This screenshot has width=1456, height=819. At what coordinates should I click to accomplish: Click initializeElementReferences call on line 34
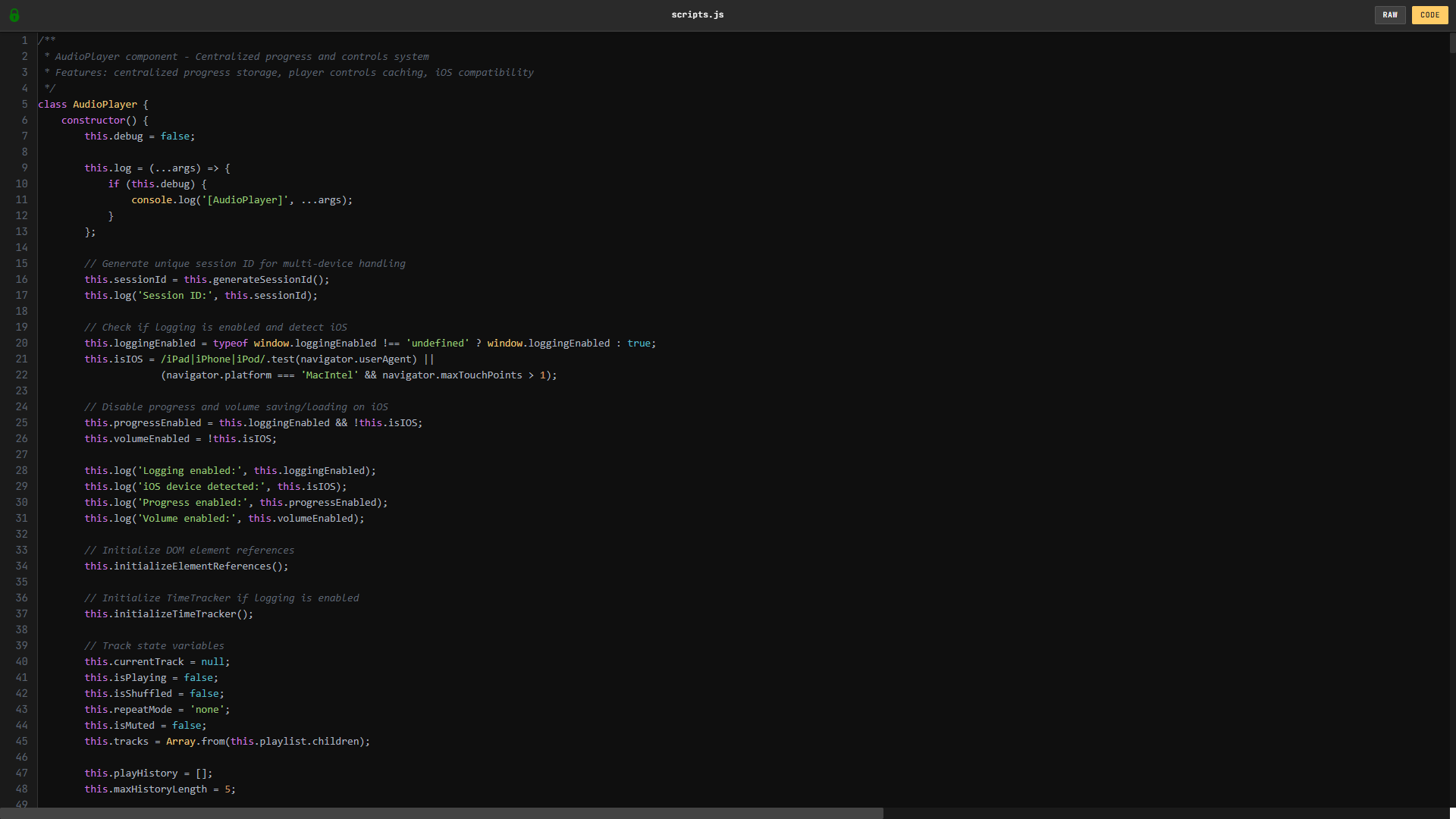[x=192, y=566]
